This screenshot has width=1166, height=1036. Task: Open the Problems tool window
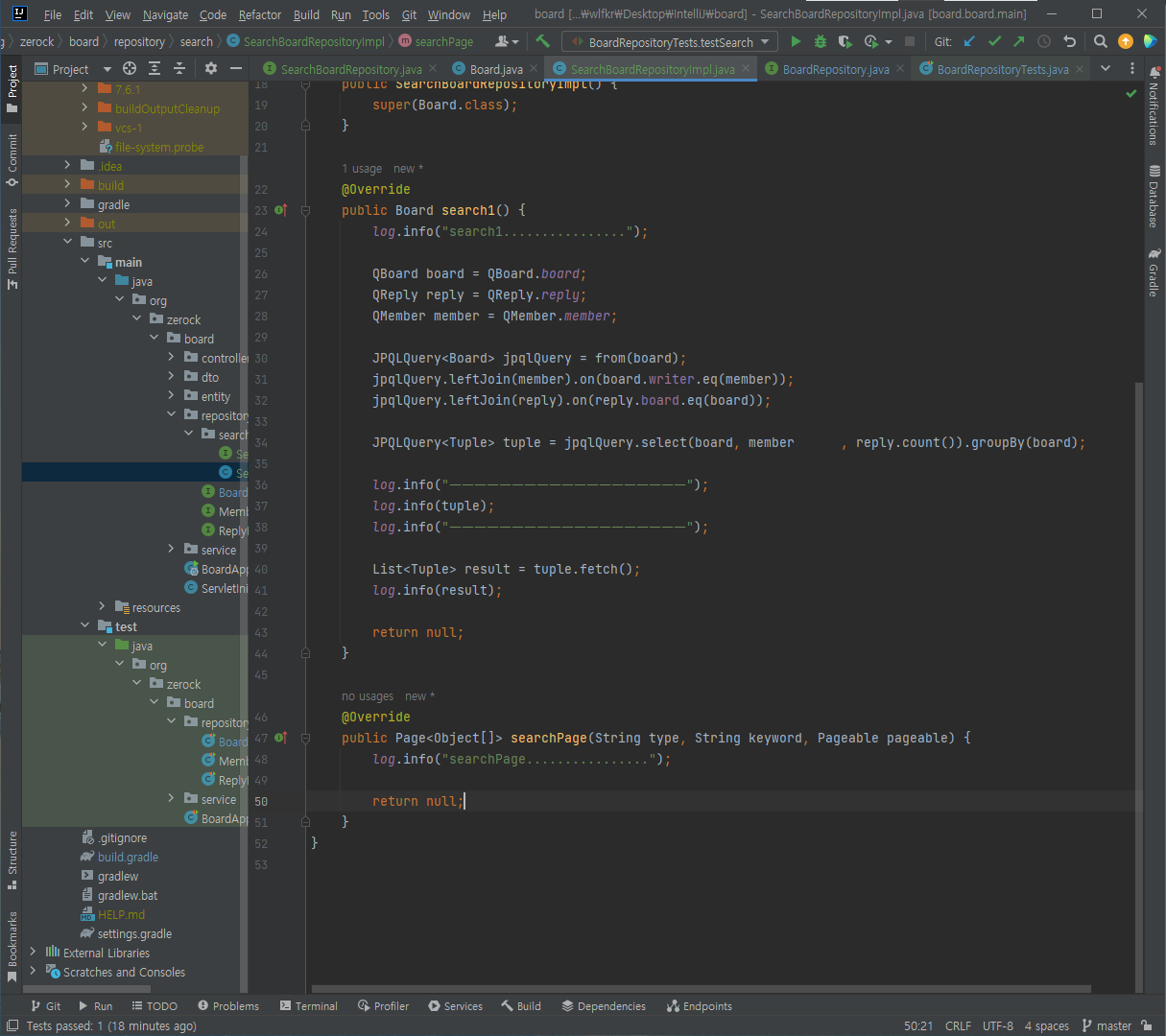[x=228, y=1006]
